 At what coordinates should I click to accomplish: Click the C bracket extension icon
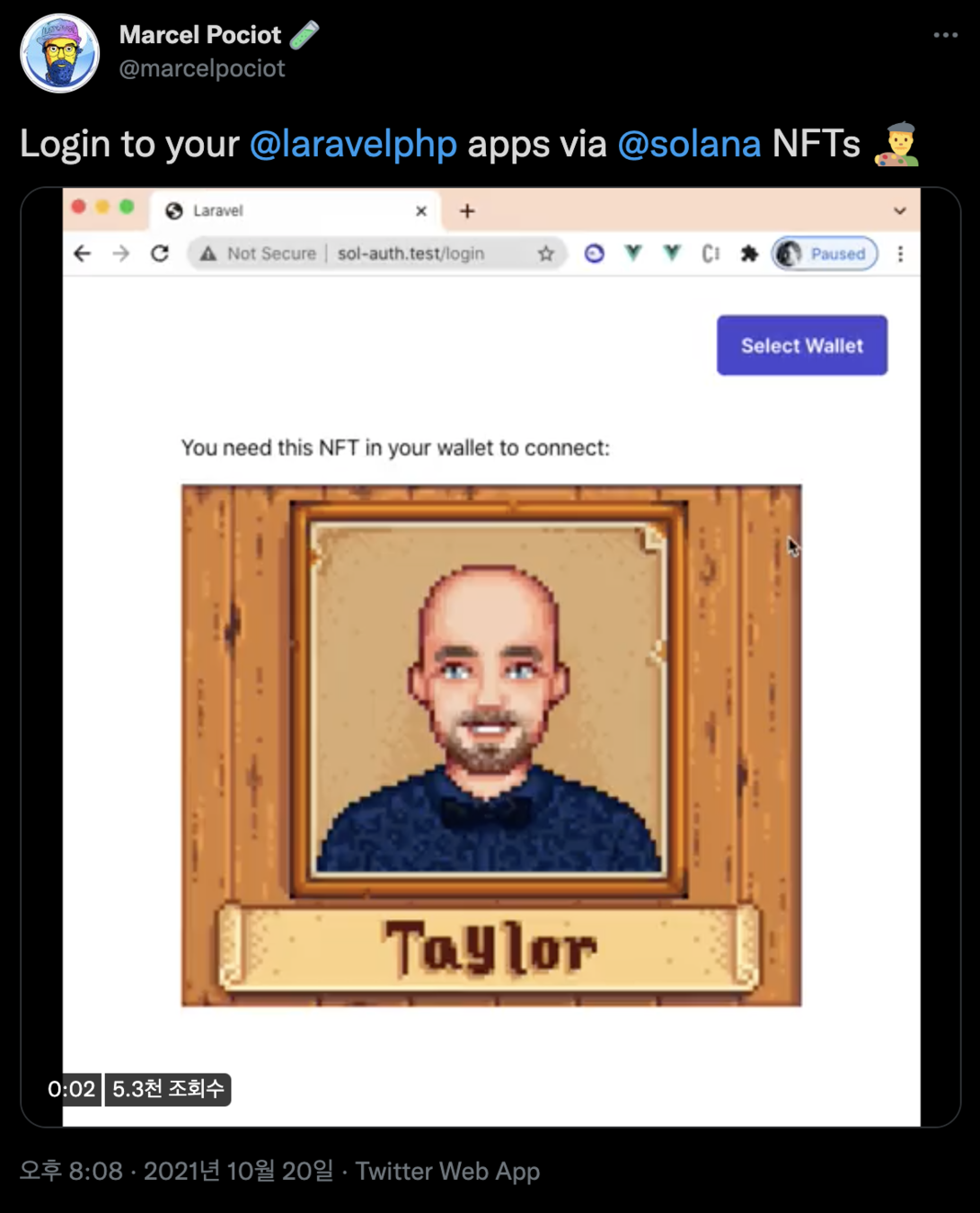point(711,253)
